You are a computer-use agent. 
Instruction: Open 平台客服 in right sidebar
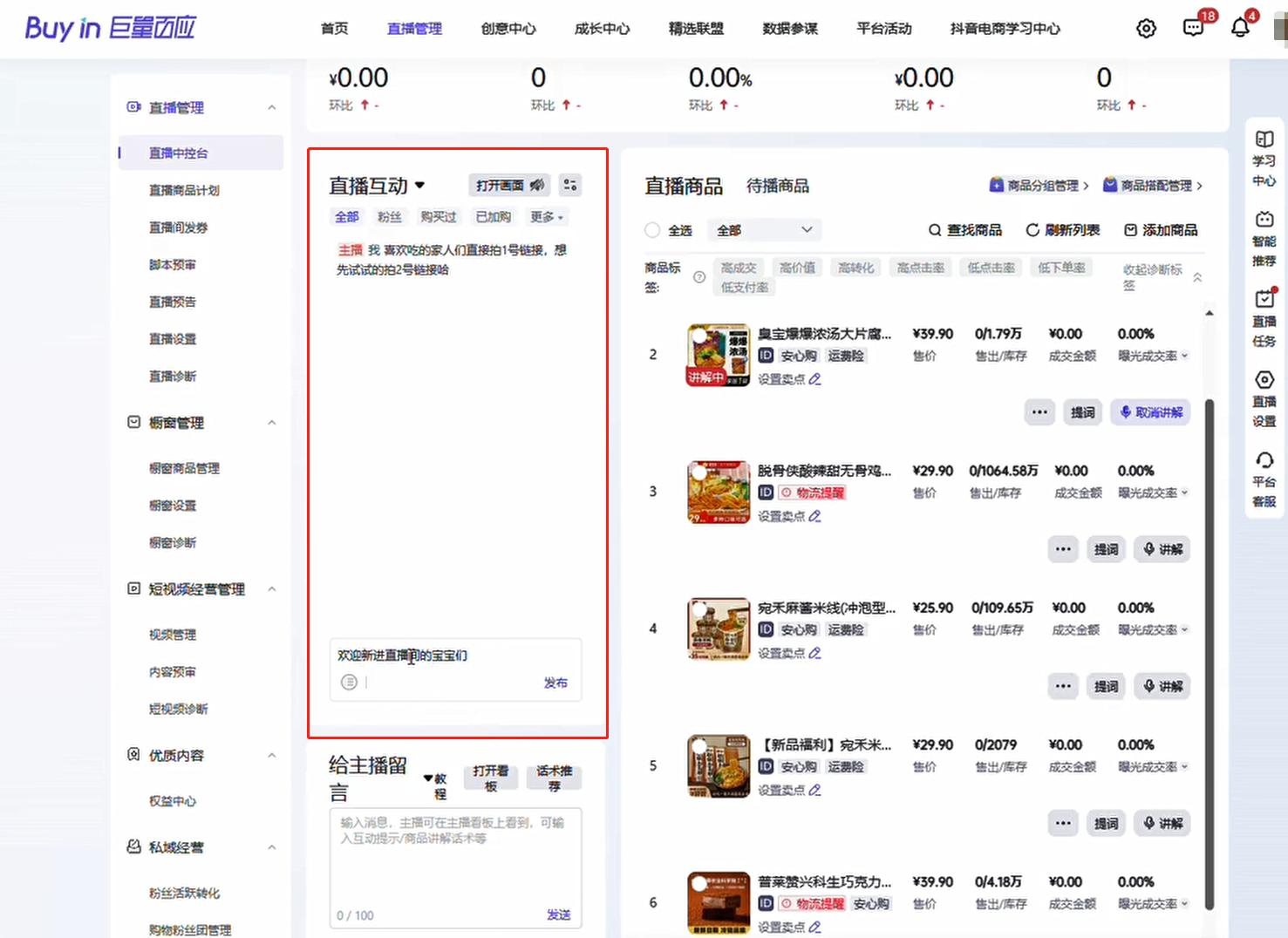1264,479
